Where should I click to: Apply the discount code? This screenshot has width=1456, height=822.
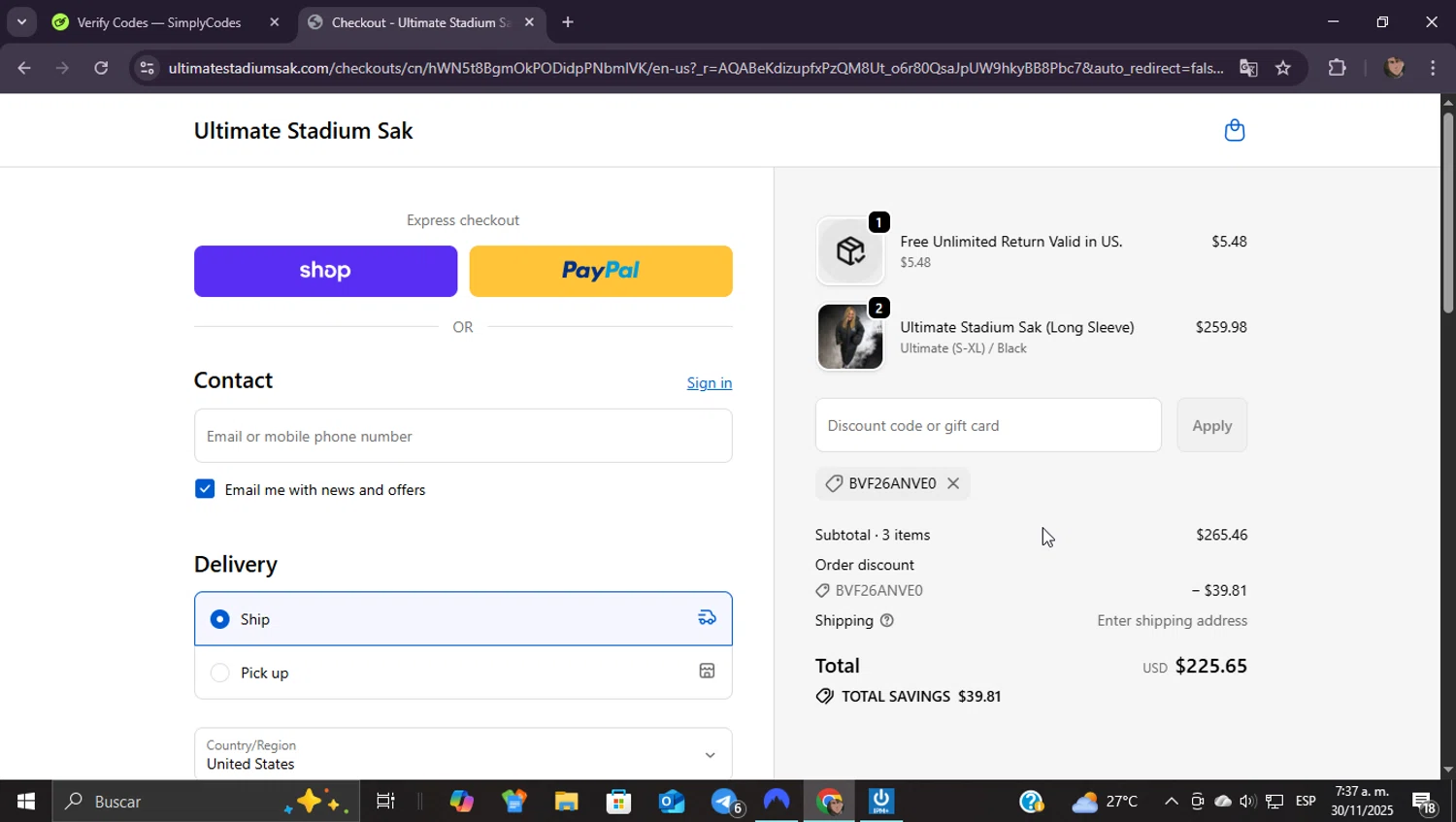tap(1211, 425)
